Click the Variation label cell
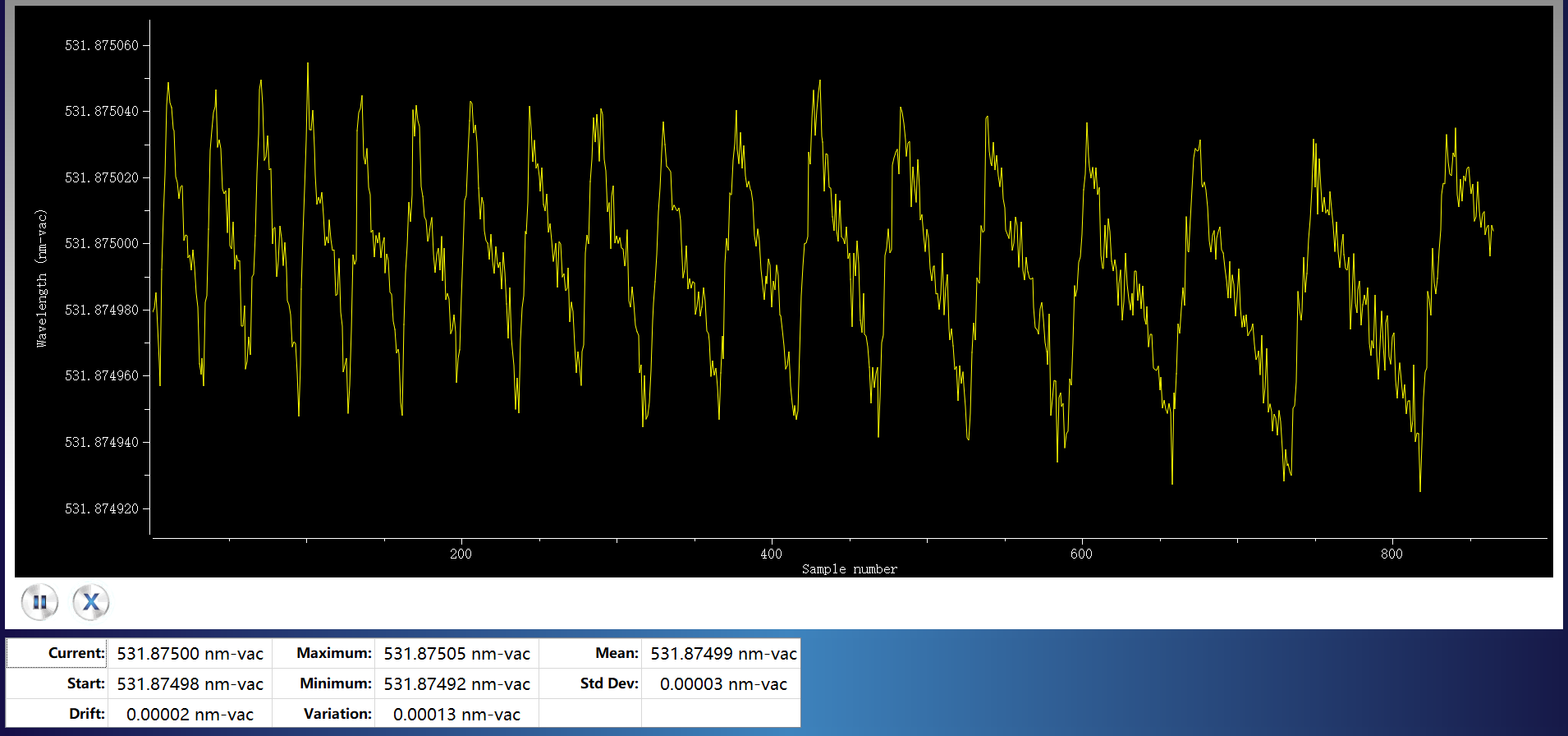Viewport: 1568px width, 736px height. (323, 714)
